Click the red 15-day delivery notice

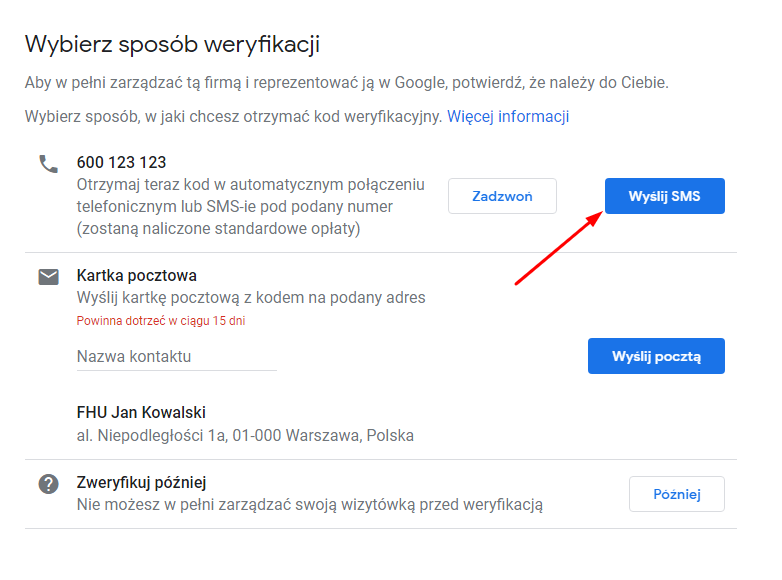click(x=161, y=321)
